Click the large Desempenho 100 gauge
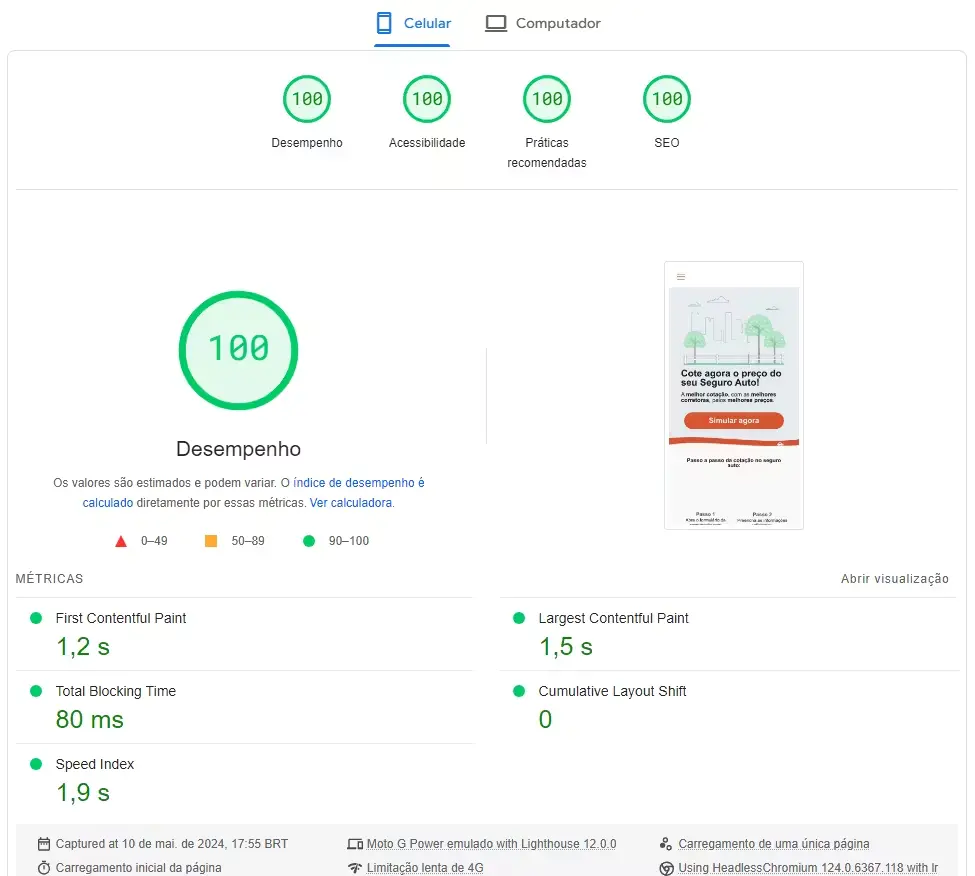The height and width of the screenshot is (876, 975). point(238,351)
